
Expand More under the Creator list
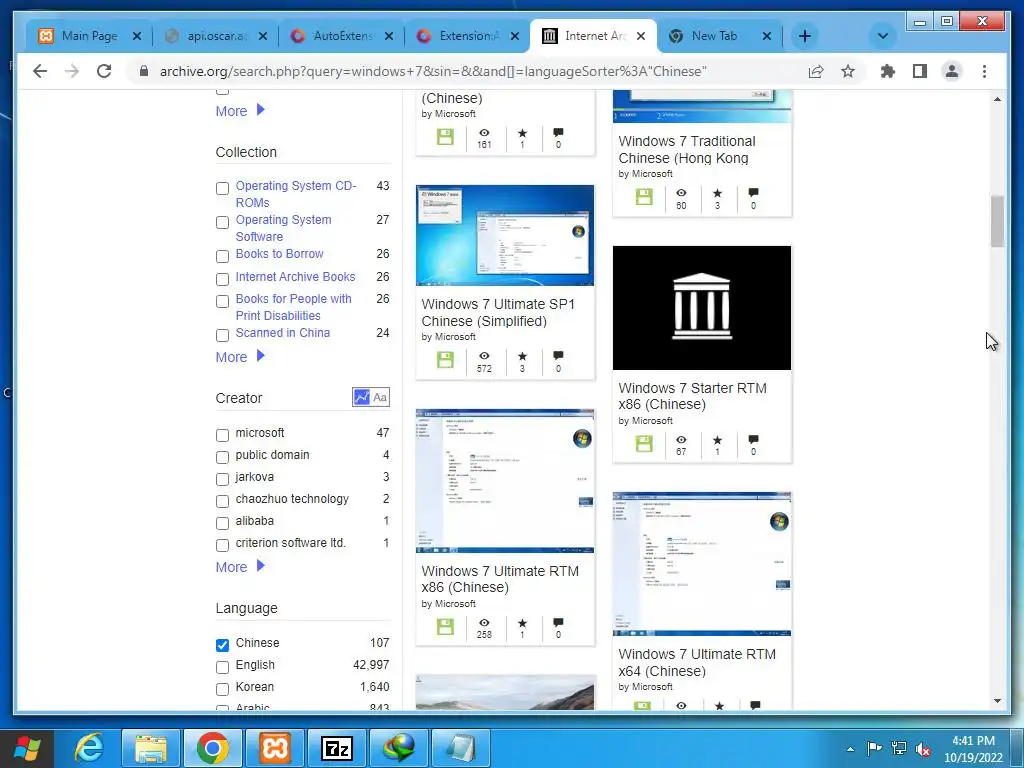(240, 567)
